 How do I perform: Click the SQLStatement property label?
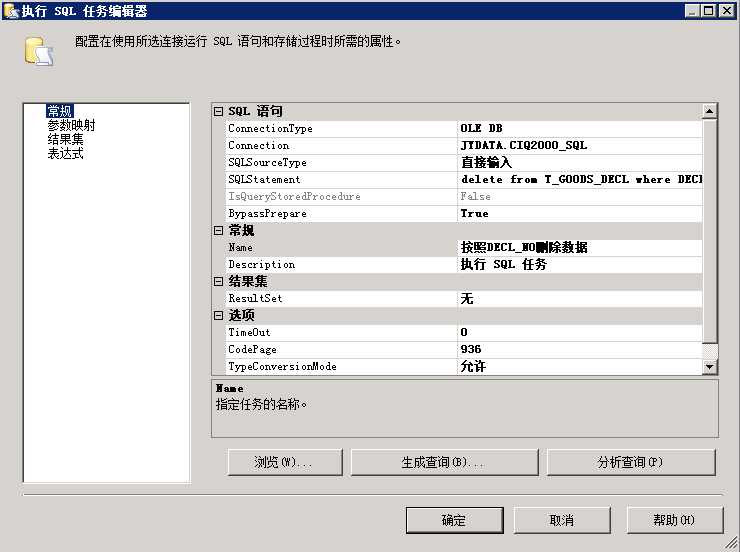(264, 179)
